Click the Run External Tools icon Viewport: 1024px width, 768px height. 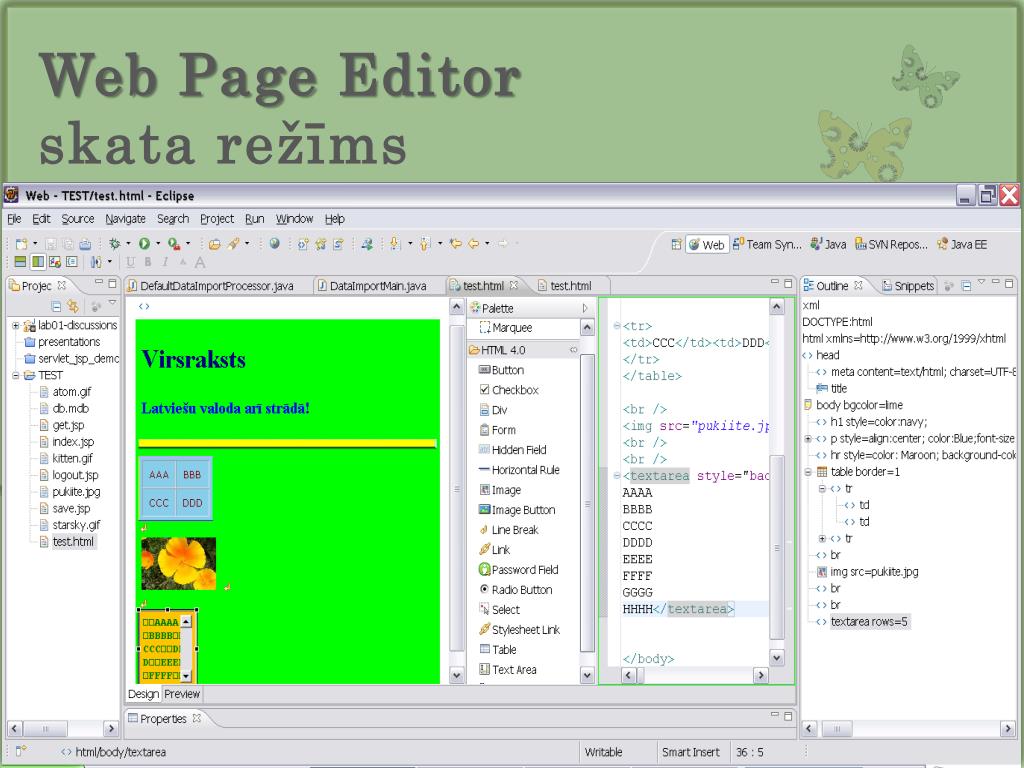173,244
